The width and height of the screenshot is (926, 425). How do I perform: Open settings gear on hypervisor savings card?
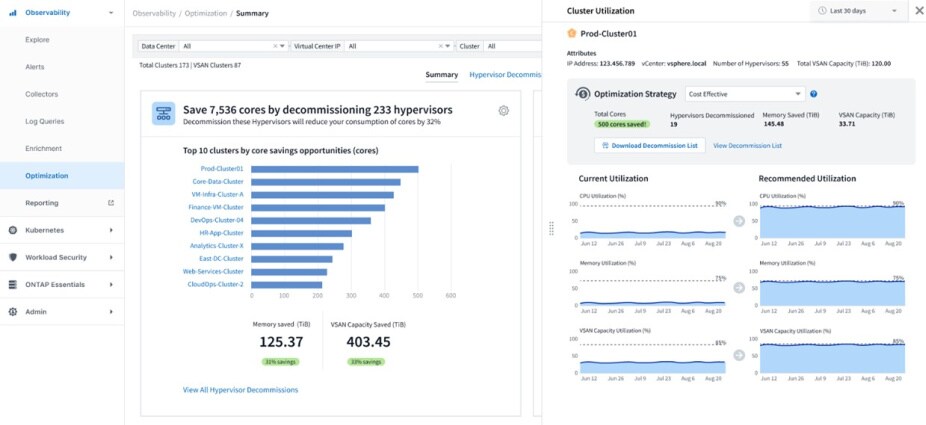504,111
